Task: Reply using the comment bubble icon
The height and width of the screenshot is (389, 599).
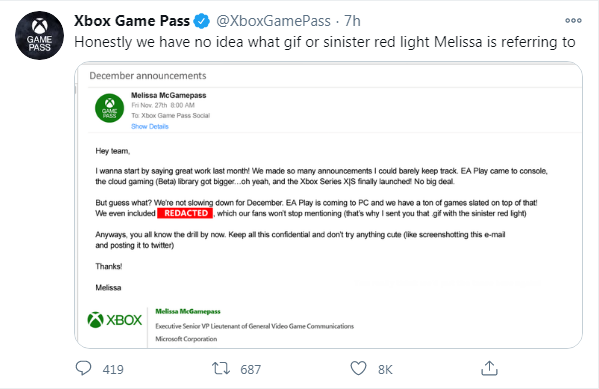Action: tap(83, 368)
